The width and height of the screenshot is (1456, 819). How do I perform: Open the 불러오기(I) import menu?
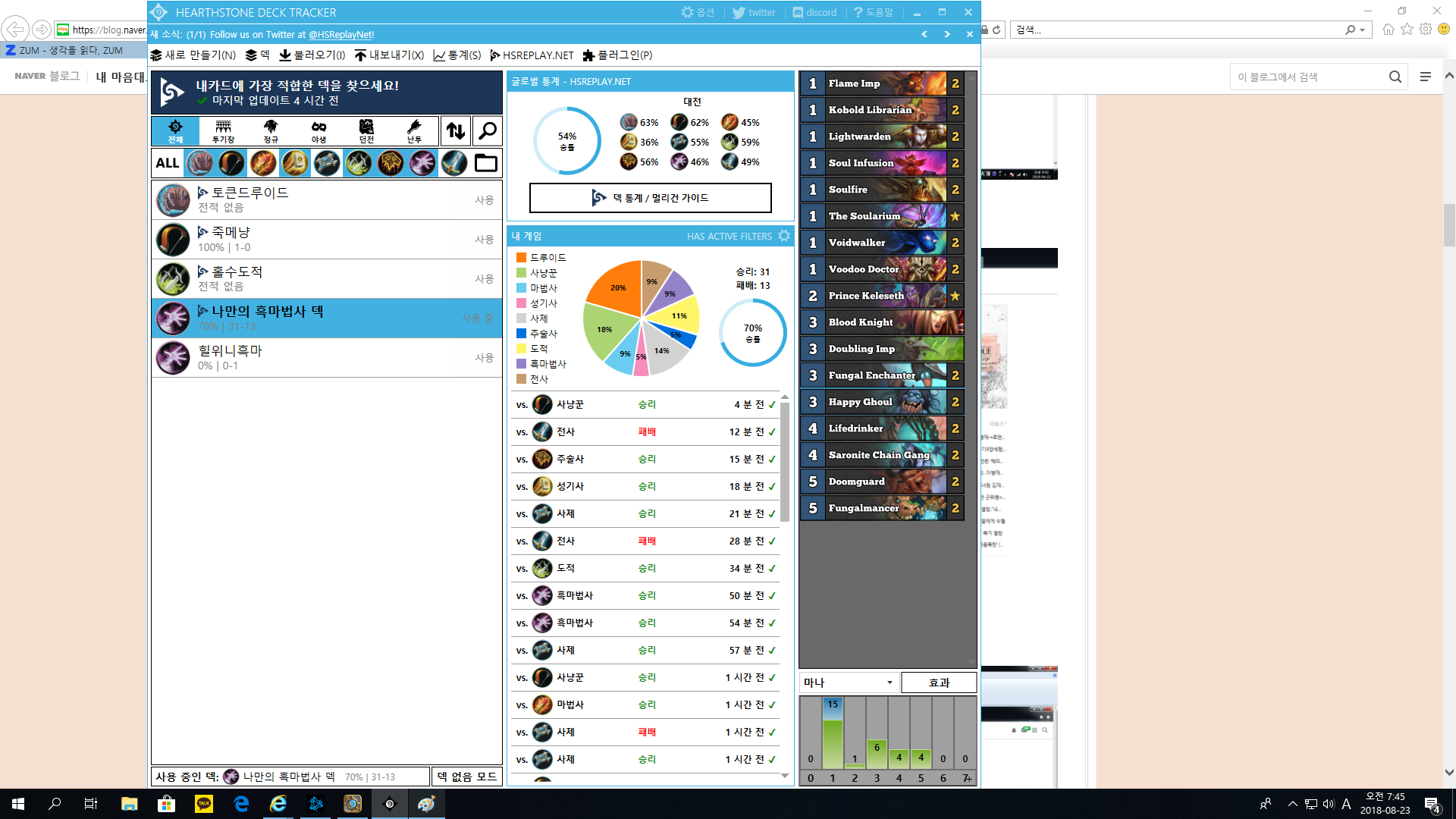coord(312,55)
